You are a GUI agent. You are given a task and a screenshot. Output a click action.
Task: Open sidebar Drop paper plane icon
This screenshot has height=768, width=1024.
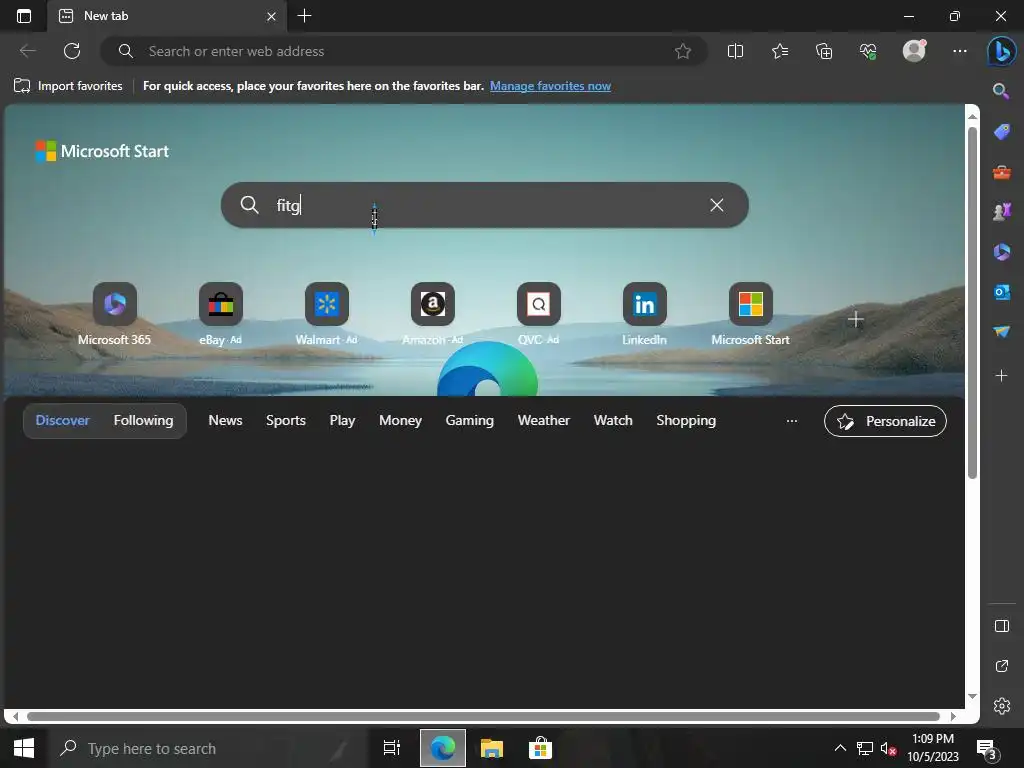pos(1002,332)
